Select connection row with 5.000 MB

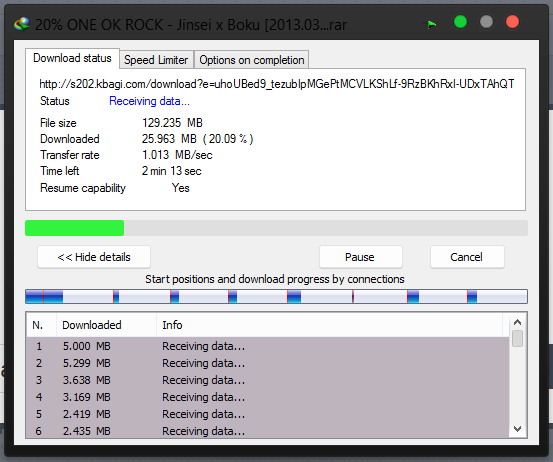coord(268,346)
